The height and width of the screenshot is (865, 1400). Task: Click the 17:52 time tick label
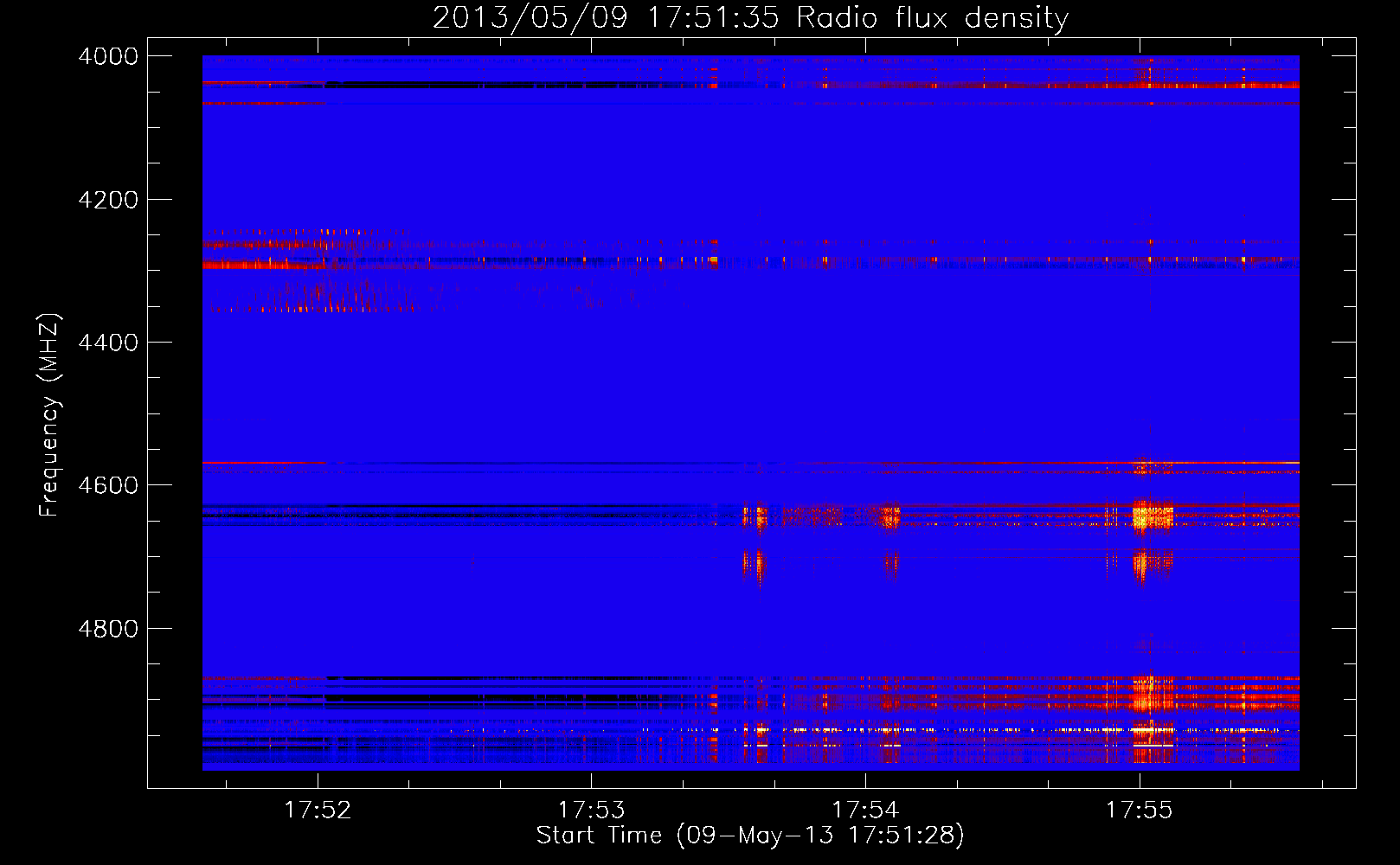(x=318, y=810)
